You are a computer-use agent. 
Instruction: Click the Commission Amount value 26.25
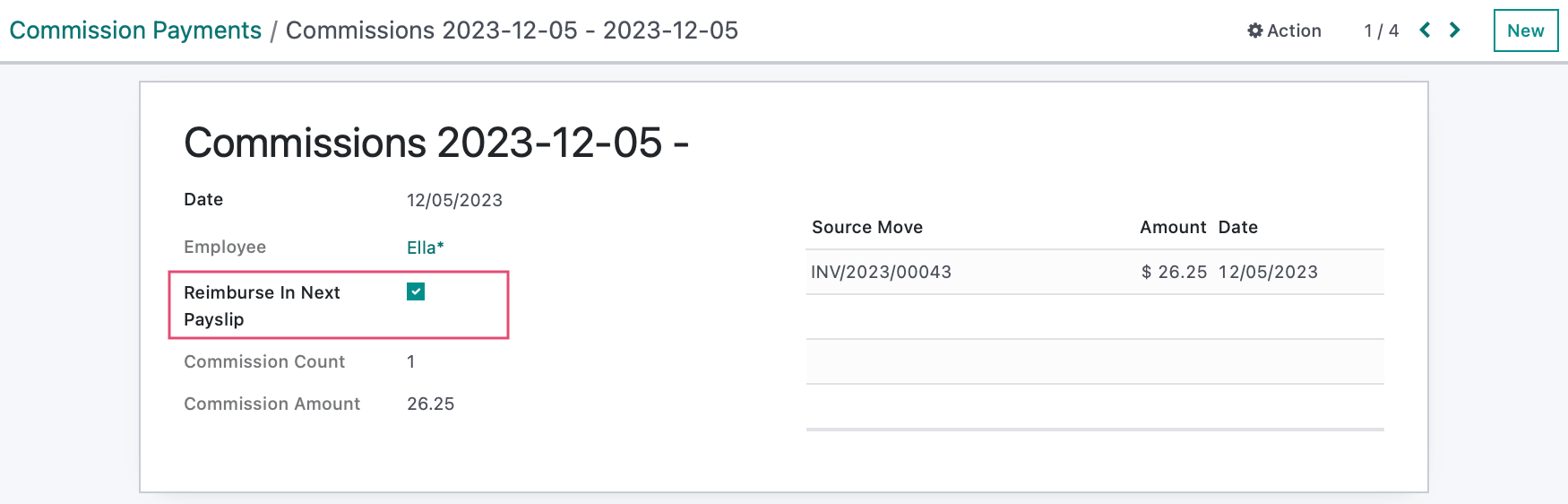pos(431,404)
